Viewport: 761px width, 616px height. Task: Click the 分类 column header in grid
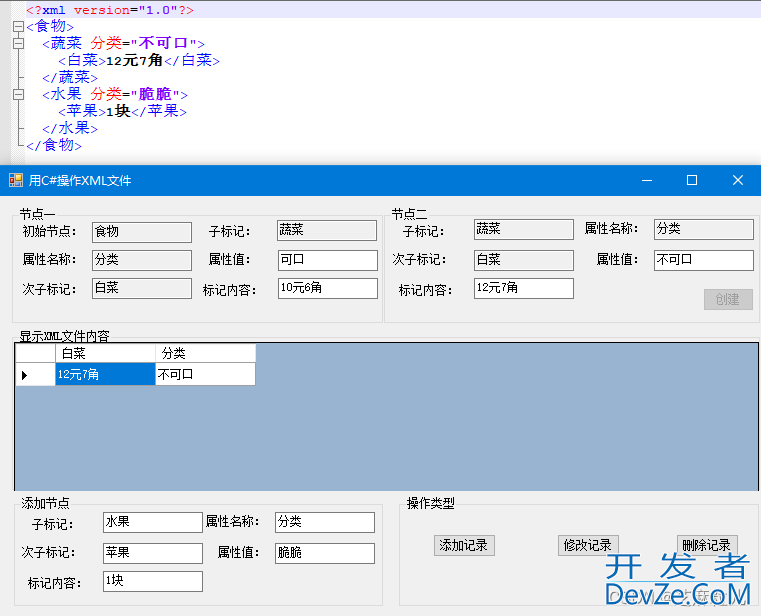pos(205,353)
